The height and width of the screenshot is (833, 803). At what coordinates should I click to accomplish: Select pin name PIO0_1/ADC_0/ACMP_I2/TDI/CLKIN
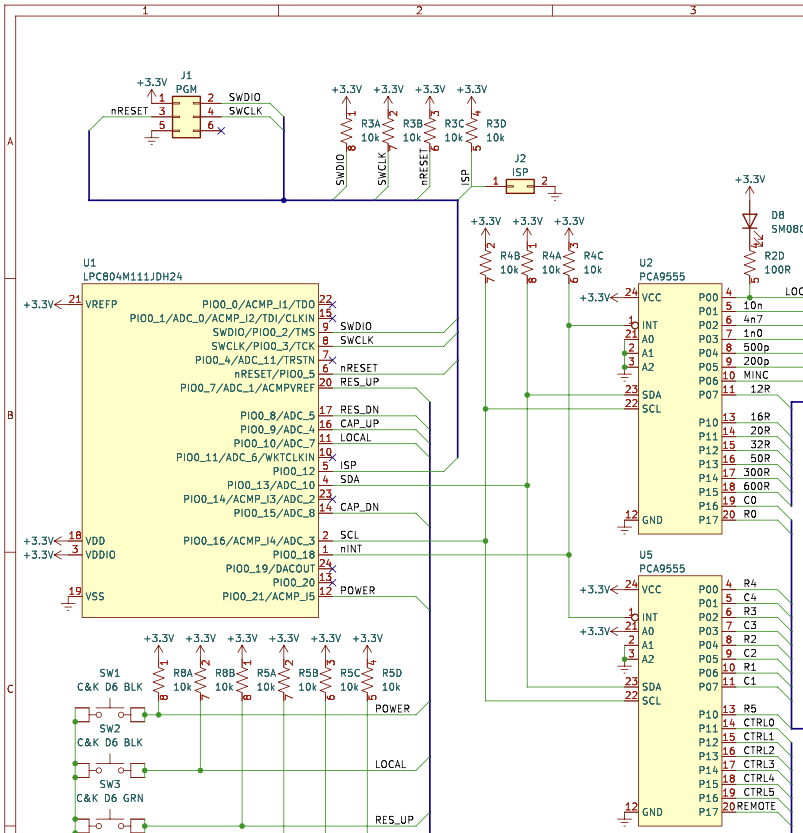[x=223, y=318]
